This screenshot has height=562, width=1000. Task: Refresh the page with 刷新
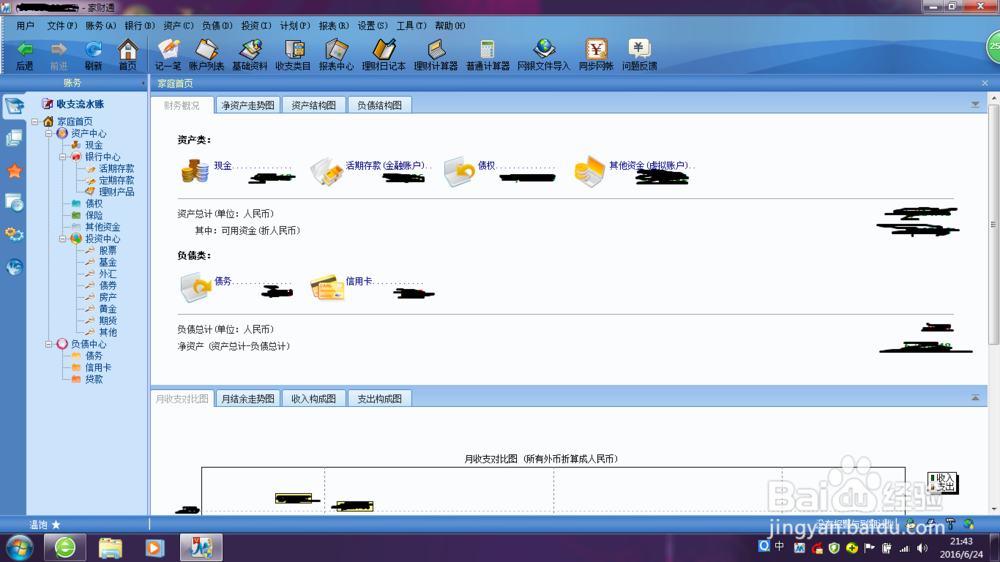click(x=93, y=55)
